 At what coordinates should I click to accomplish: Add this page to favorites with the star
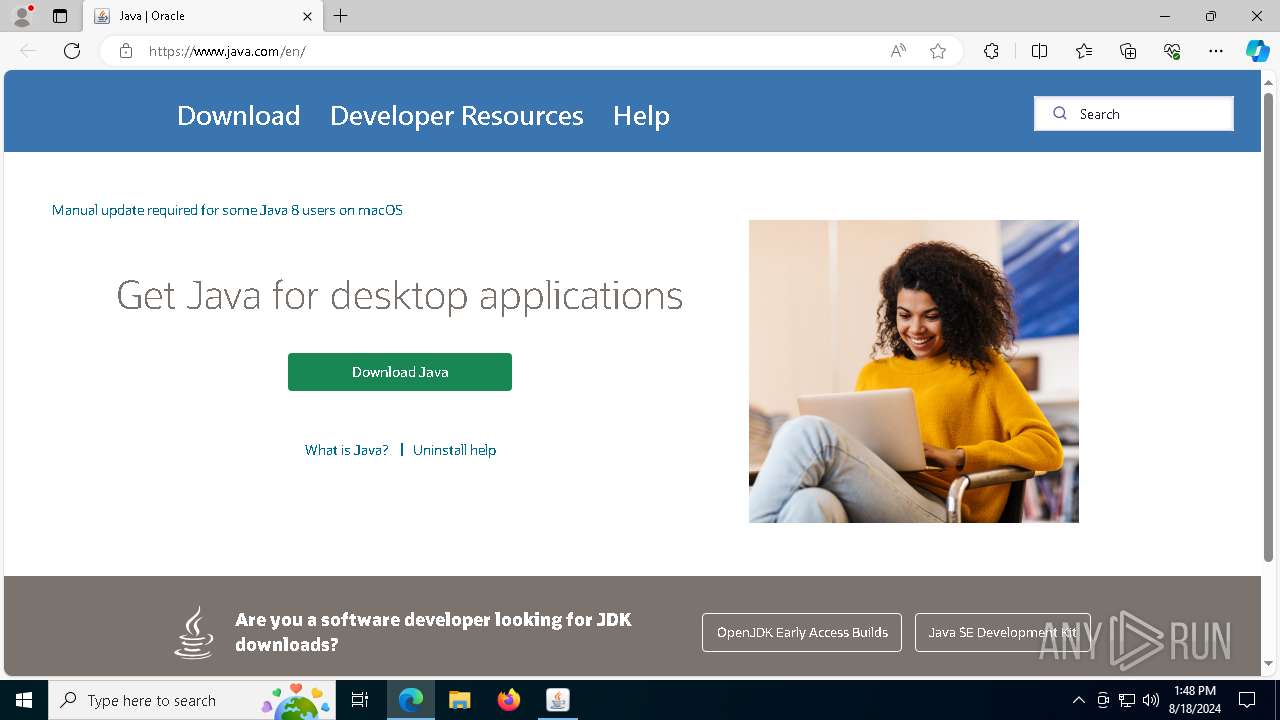pyautogui.click(x=938, y=51)
